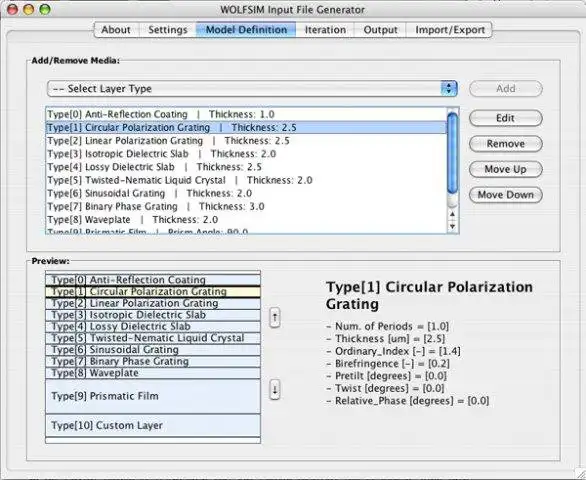Select Type[8] Waveplate row with Thickness 2.0
586x480 pixels.
[246, 220]
